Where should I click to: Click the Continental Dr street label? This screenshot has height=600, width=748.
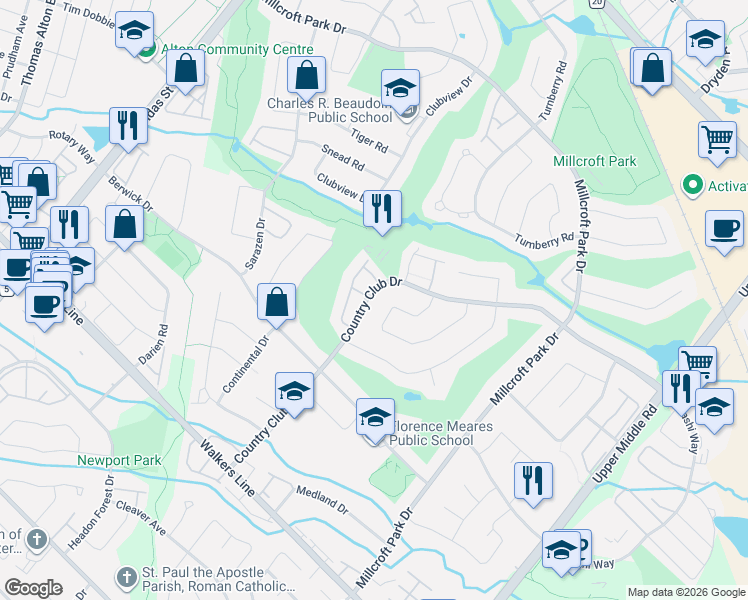pyautogui.click(x=246, y=364)
